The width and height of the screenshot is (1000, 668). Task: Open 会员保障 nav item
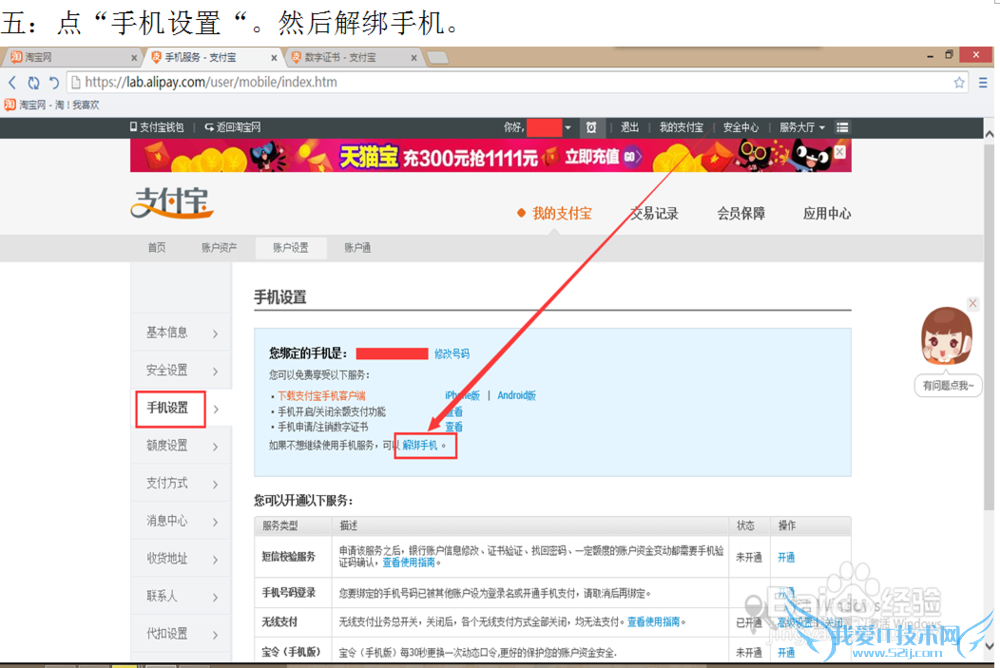740,214
